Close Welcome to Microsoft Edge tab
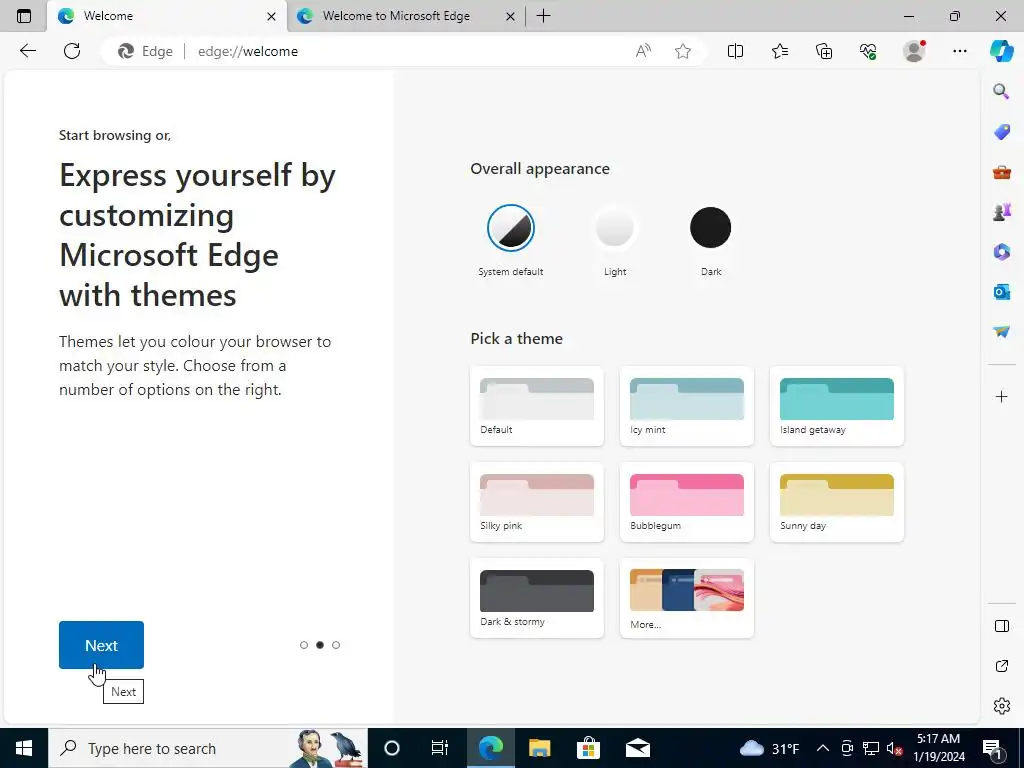Viewport: 1024px width, 768px height. pos(511,16)
